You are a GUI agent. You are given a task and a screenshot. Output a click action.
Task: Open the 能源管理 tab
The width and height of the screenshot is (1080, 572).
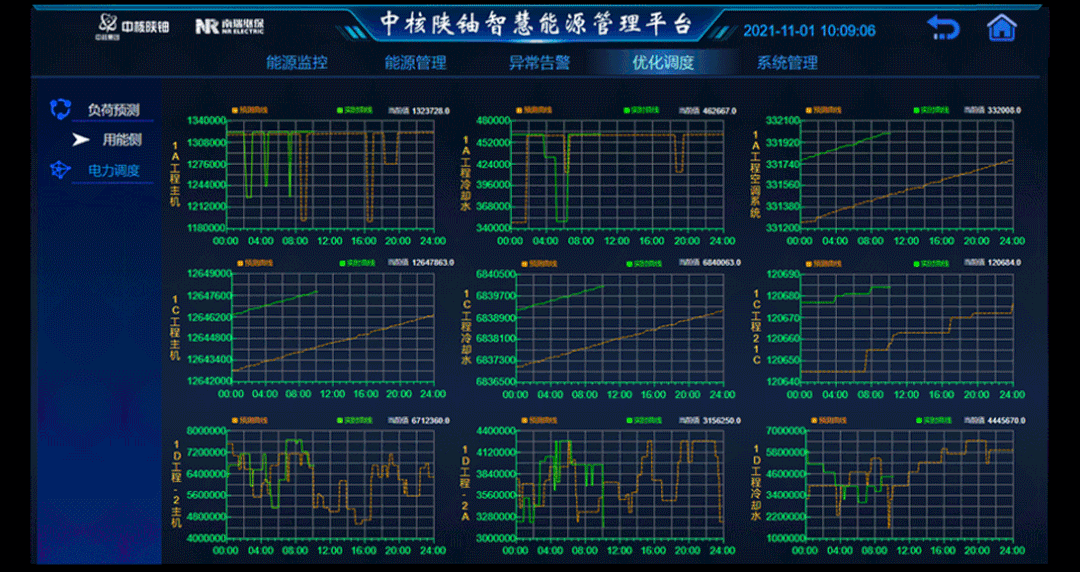(415, 63)
